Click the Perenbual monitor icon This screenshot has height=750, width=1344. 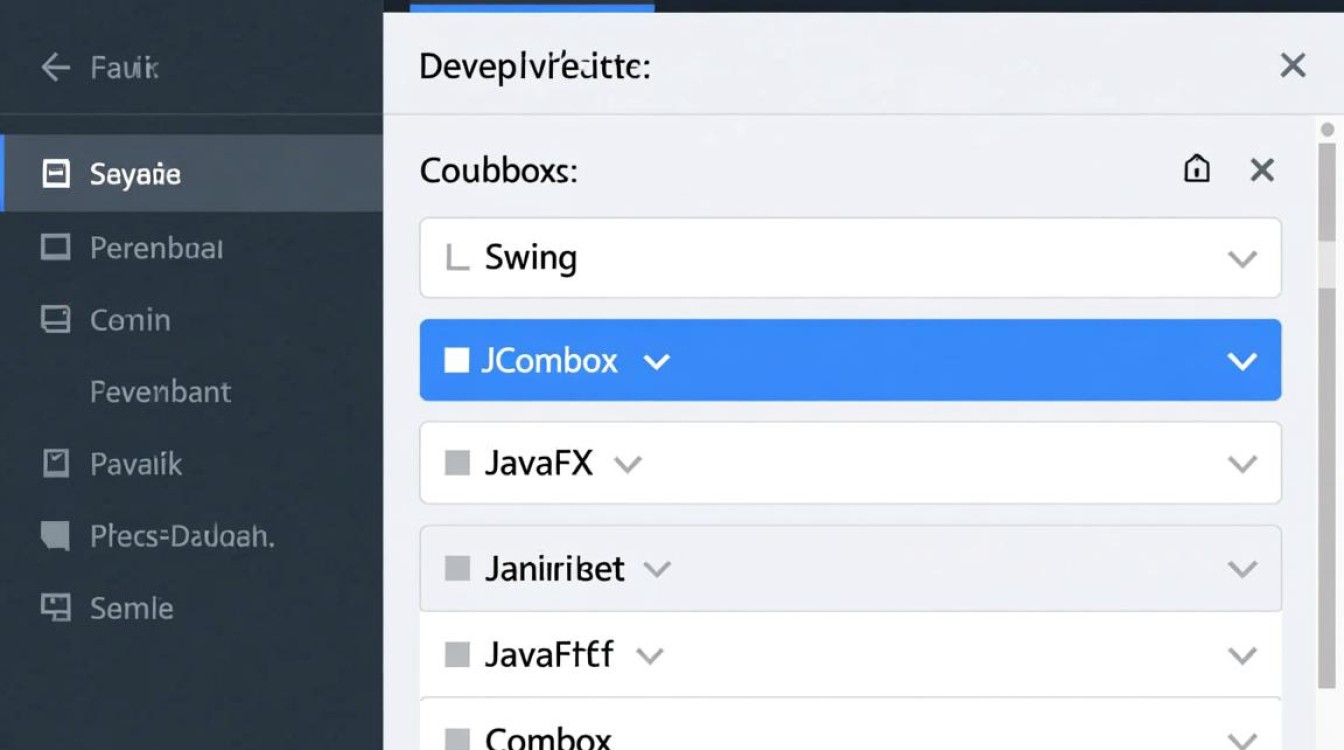(56, 247)
